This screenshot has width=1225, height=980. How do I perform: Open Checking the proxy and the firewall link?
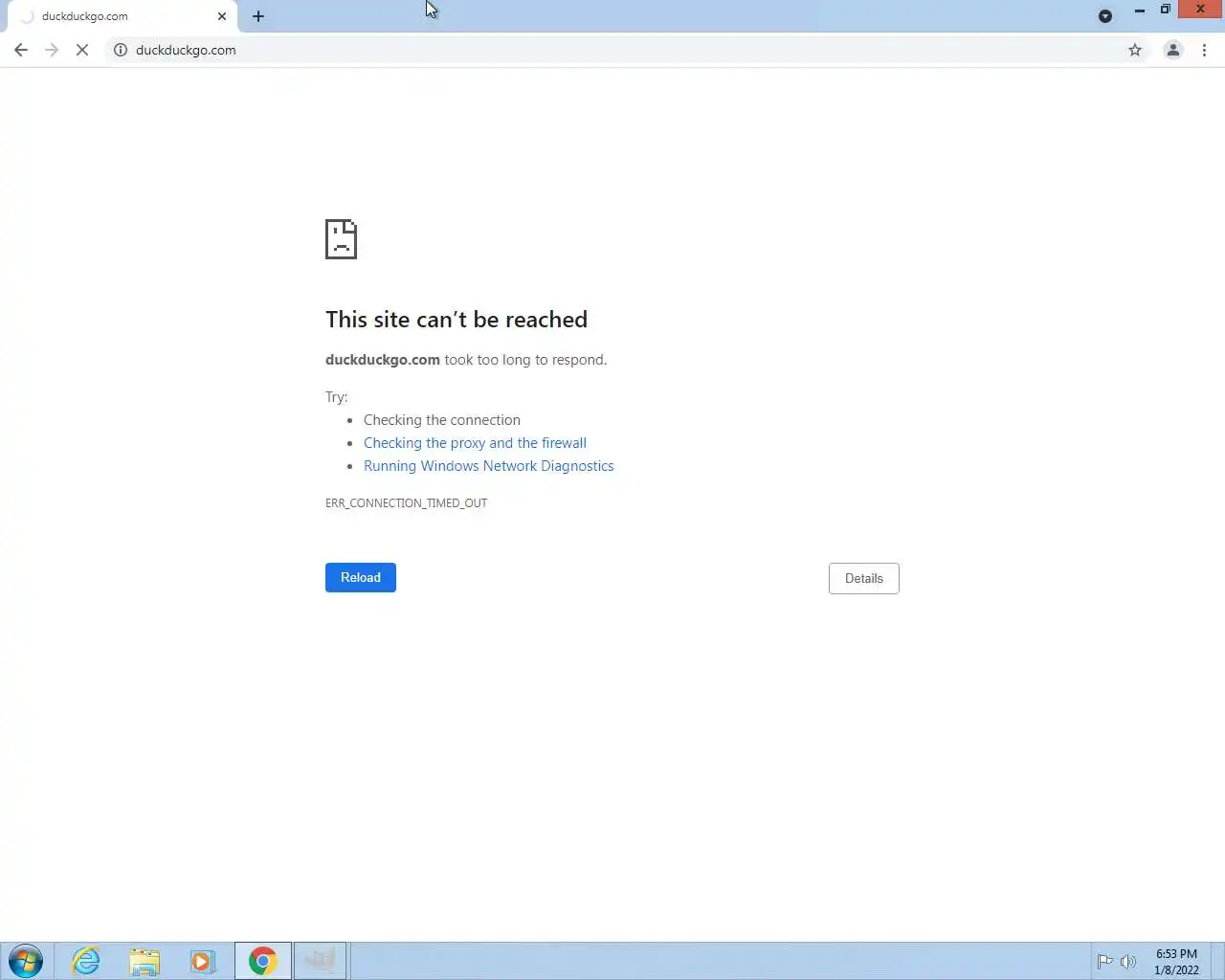(x=475, y=443)
